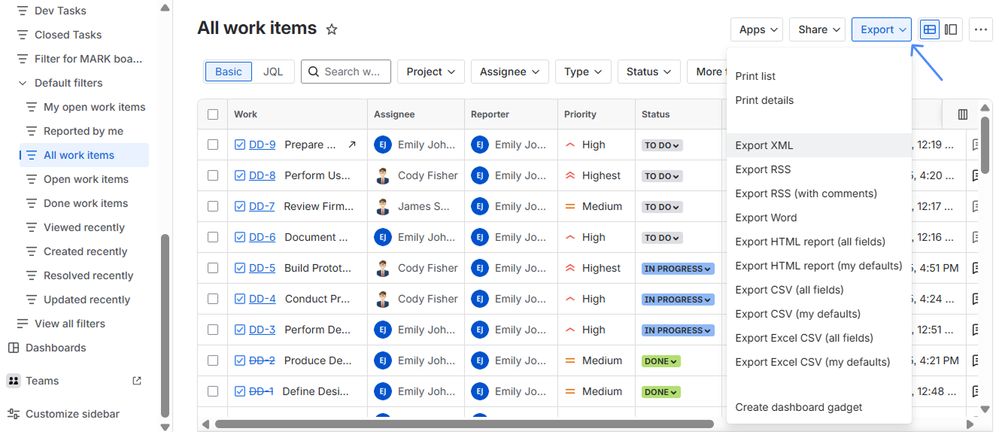Collapse the Export dropdown button
This screenshot has width=999, height=432.
882,29
